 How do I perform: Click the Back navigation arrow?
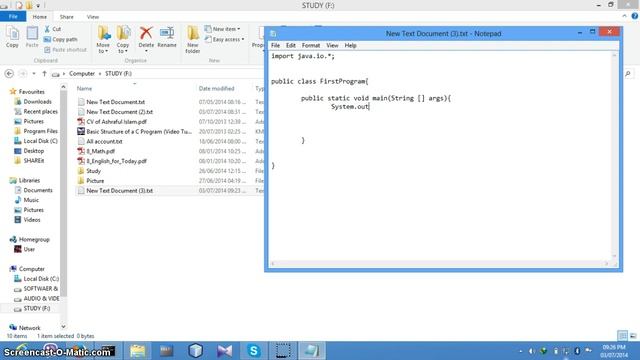coord(9,73)
